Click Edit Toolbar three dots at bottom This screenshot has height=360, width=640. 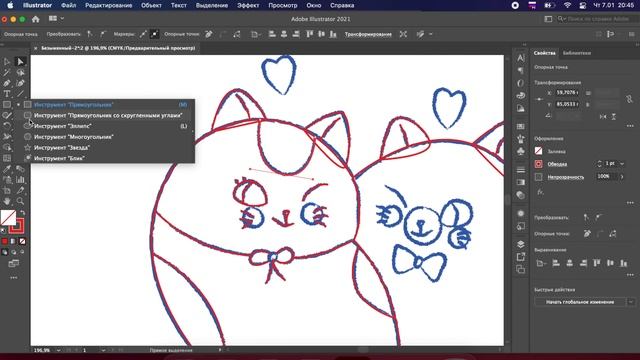pos(13,278)
